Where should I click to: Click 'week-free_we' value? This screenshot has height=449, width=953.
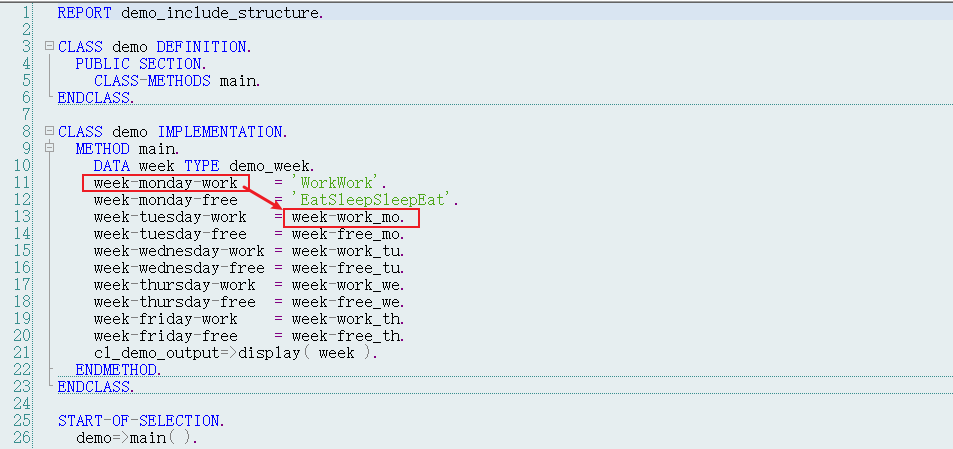point(348,302)
